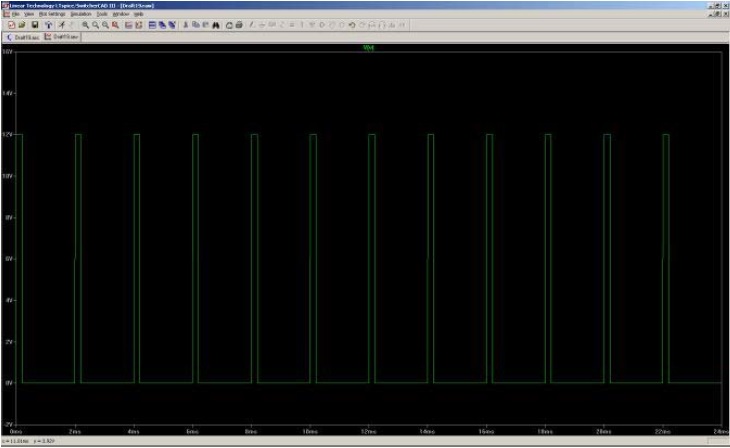
Task: Click the 2ms time axis label
Action: pyautogui.click(x=74, y=432)
